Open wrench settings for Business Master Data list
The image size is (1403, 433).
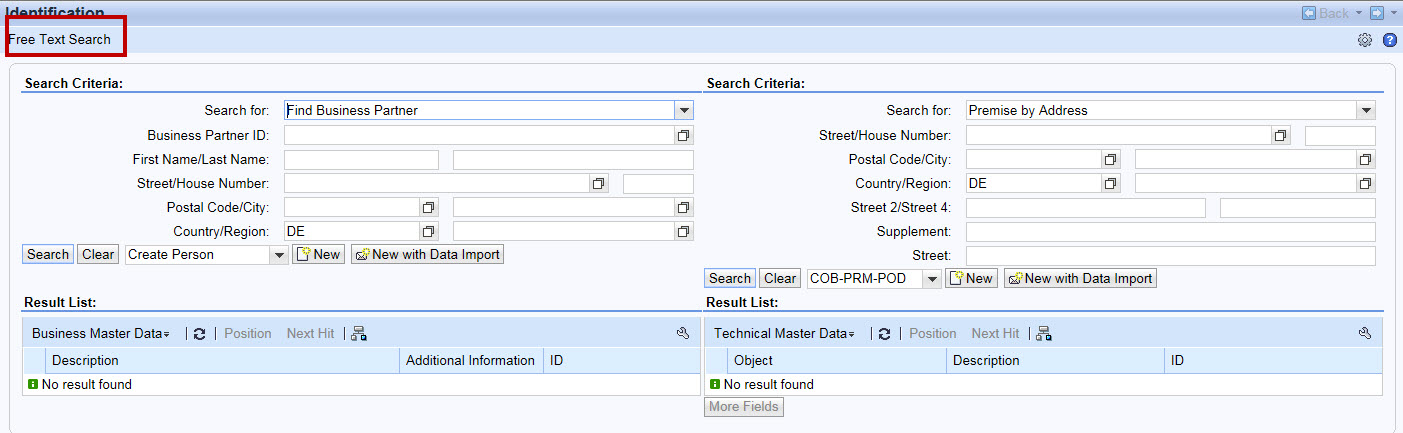coord(683,334)
